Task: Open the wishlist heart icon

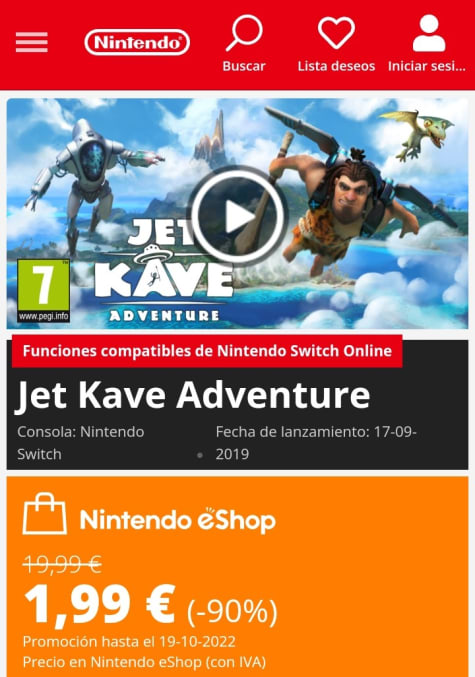Action: pos(336,33)
